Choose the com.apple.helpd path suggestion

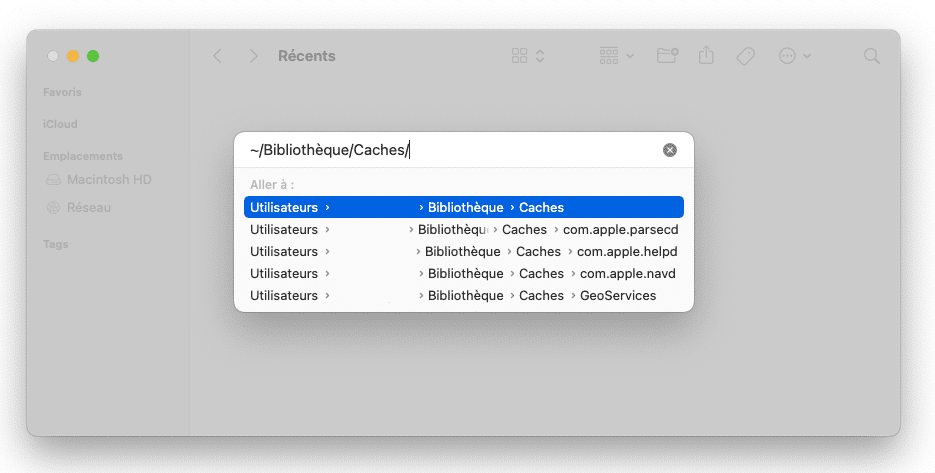click(x=463, y=252)
